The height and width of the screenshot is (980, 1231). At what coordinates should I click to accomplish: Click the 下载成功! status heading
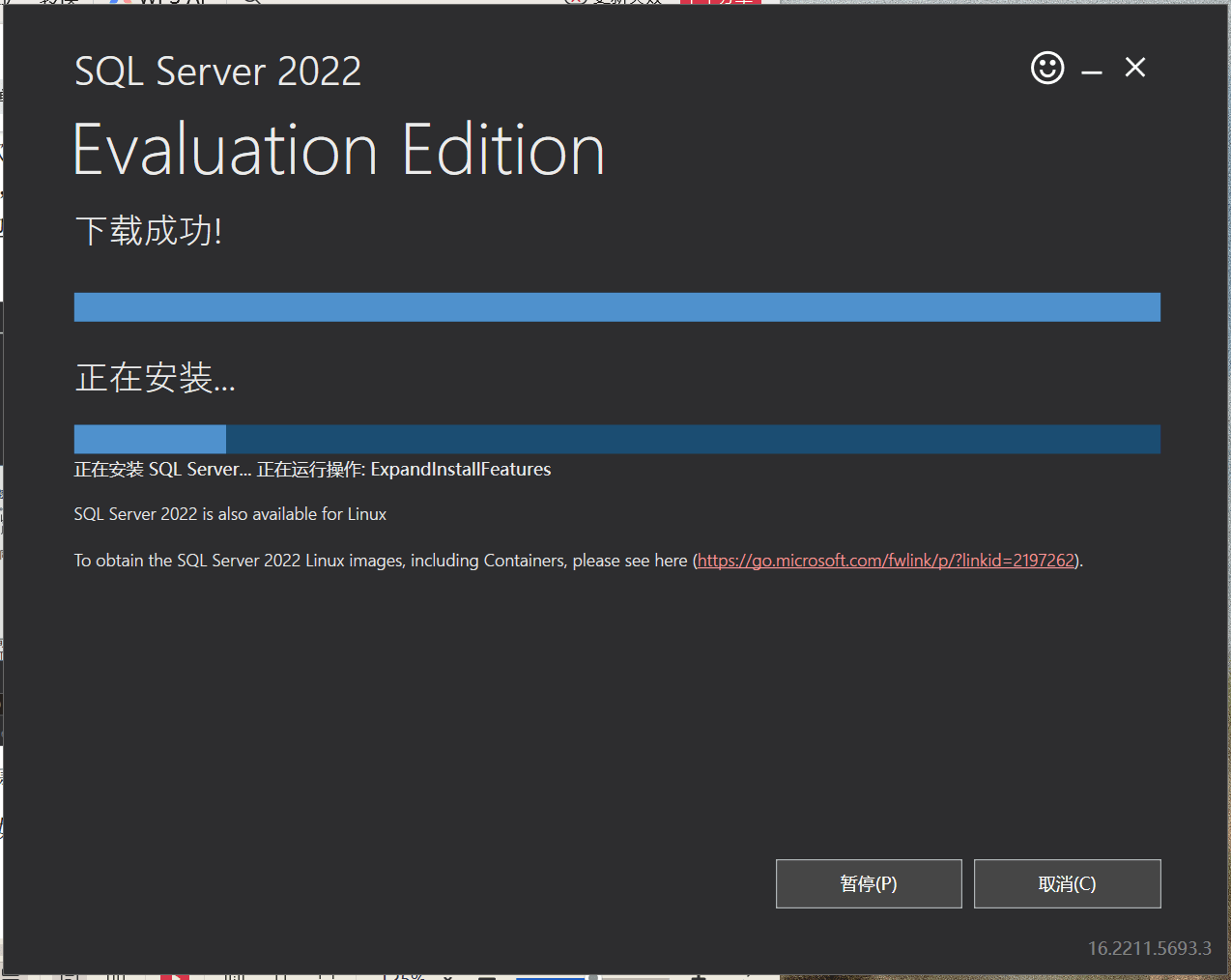[x=149, y=231]
